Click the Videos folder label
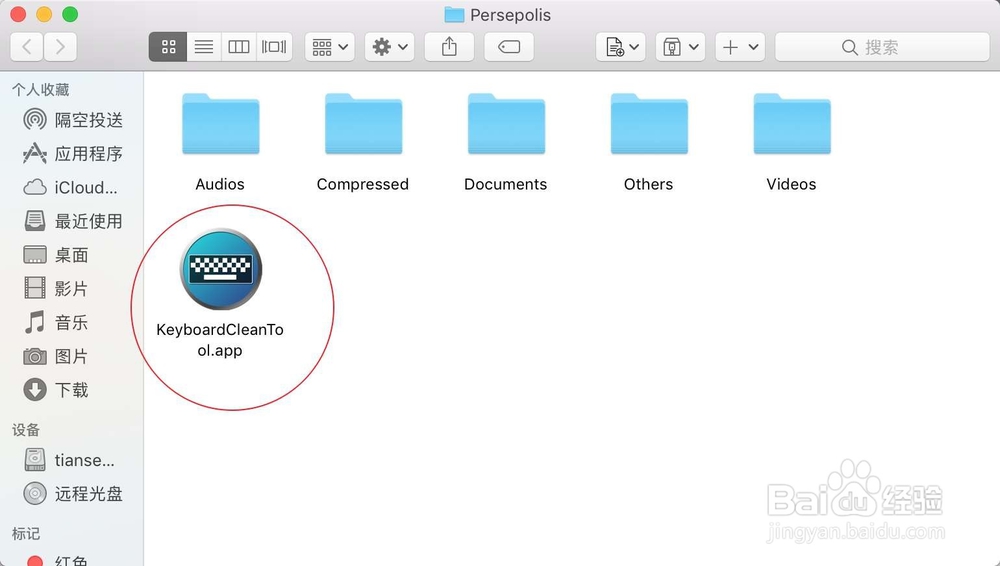Viewport: 1000px width, 566px height. tap(791, 184)
